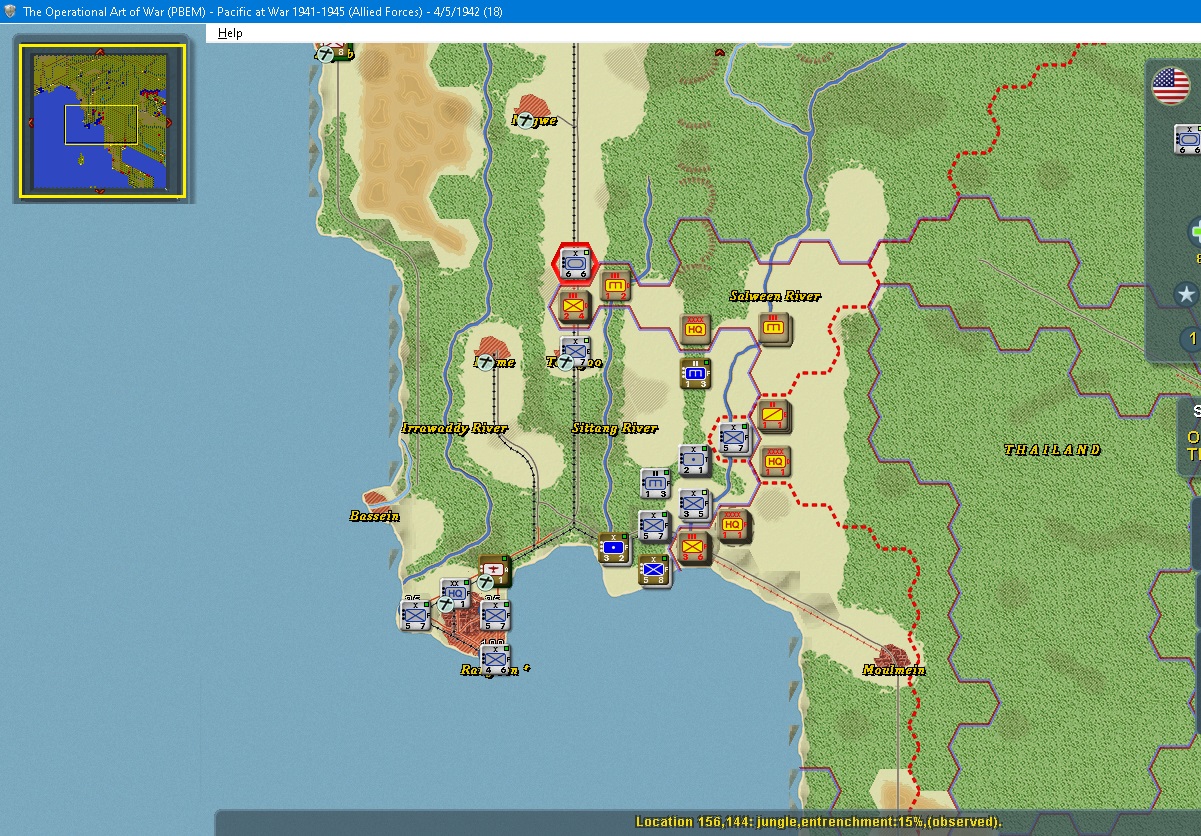Select the infantry 5-7 in Rangoon city
Screen dimensions: 1201x836
coord(495,614)
